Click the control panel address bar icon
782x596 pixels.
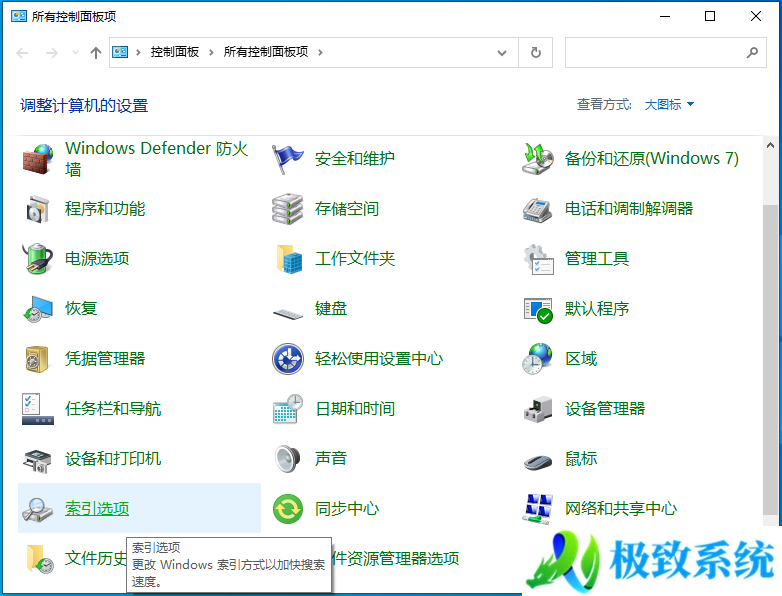click(120, 52)
